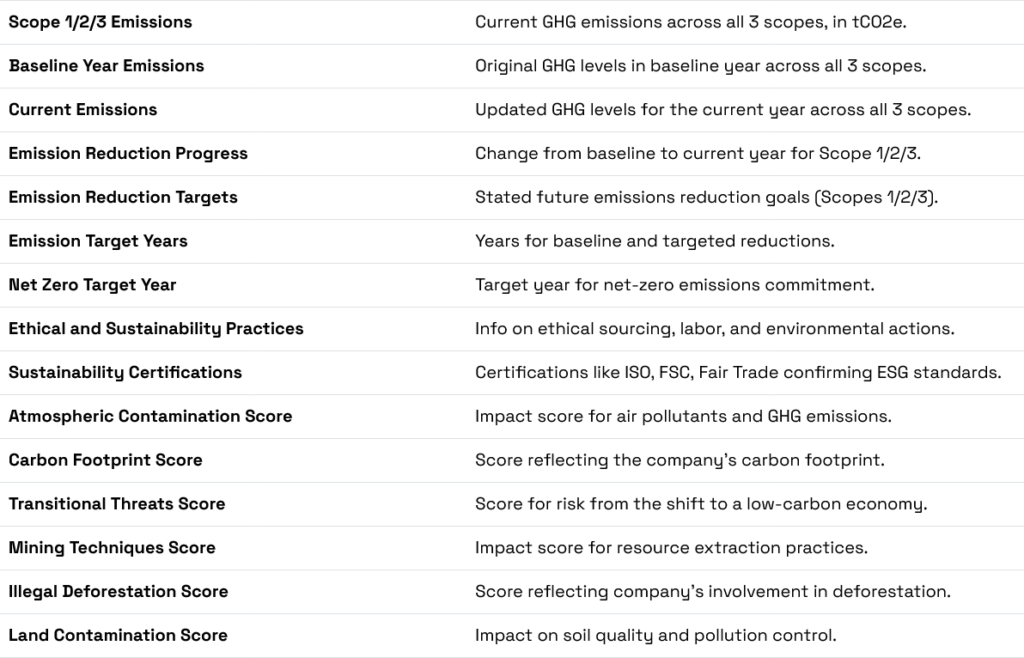This screenshot has height=658, width=1024.
Task: Select the Mining Techniques Score row
Action: click(x=112, y=548)
